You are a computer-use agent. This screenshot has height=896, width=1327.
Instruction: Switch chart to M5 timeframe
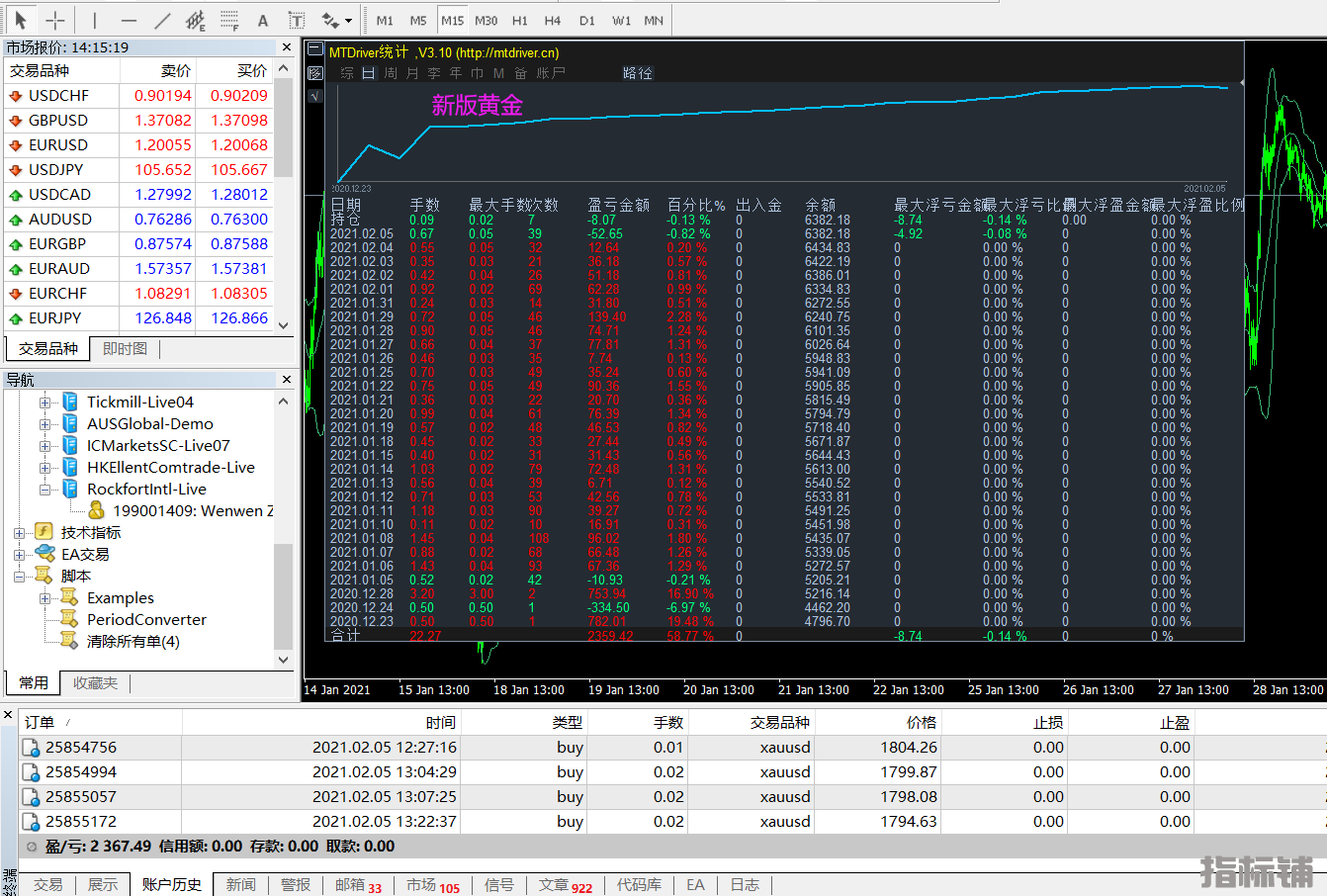tap(418, 20)
